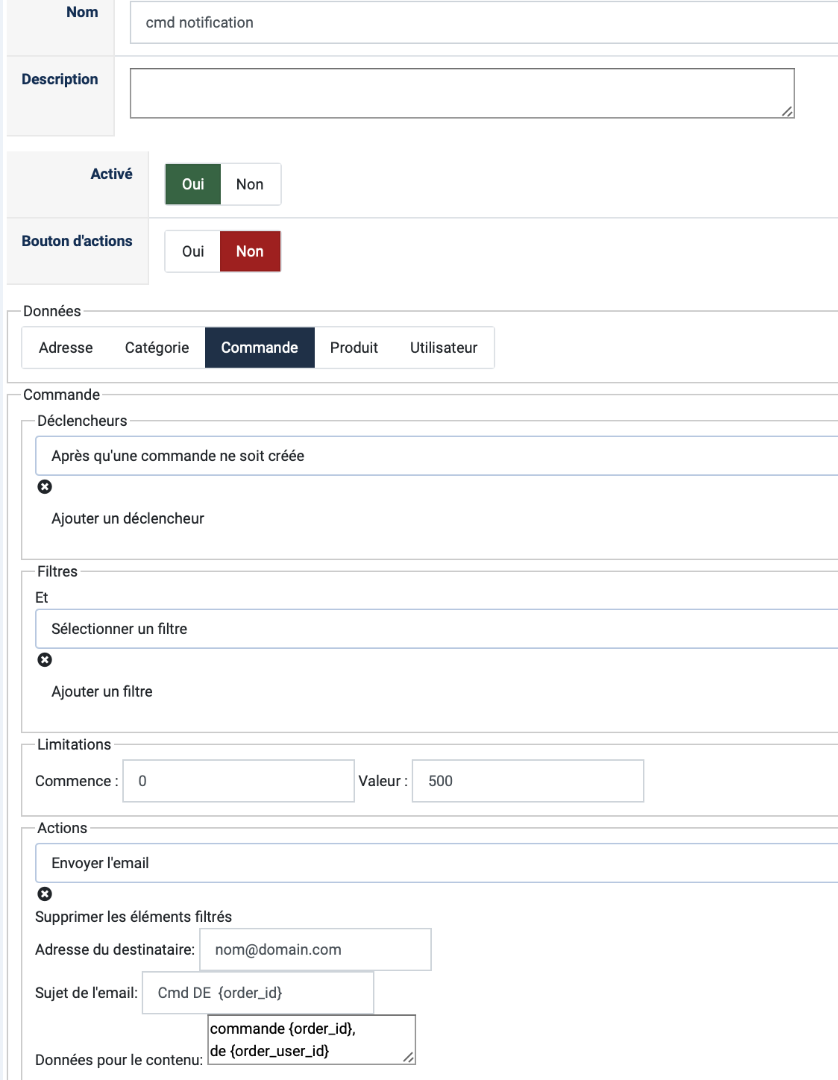Enable Bouton d'actions with Oui
Viewport: 838px width, 1080px height.
click(x=193, y=252)
